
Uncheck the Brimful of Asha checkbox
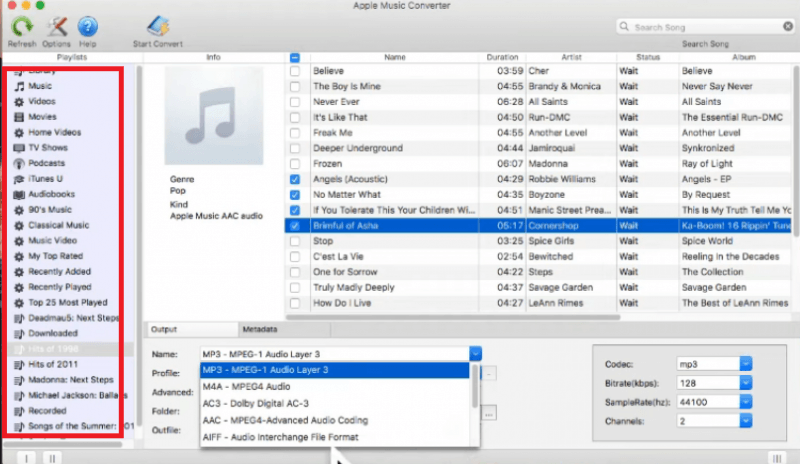point(295,226)
